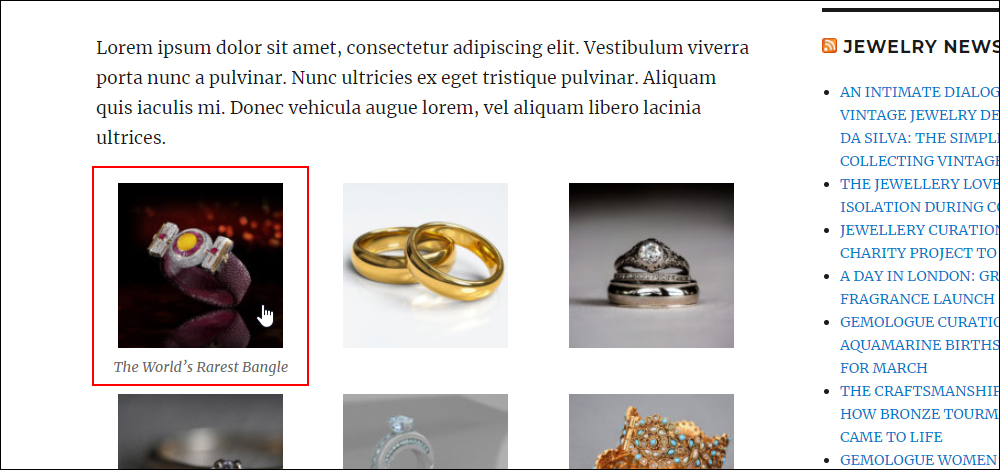Screen dimensions: 1000x470
Task: Open the blue gemstone ring thumbnail
Action: click(425, 432)
